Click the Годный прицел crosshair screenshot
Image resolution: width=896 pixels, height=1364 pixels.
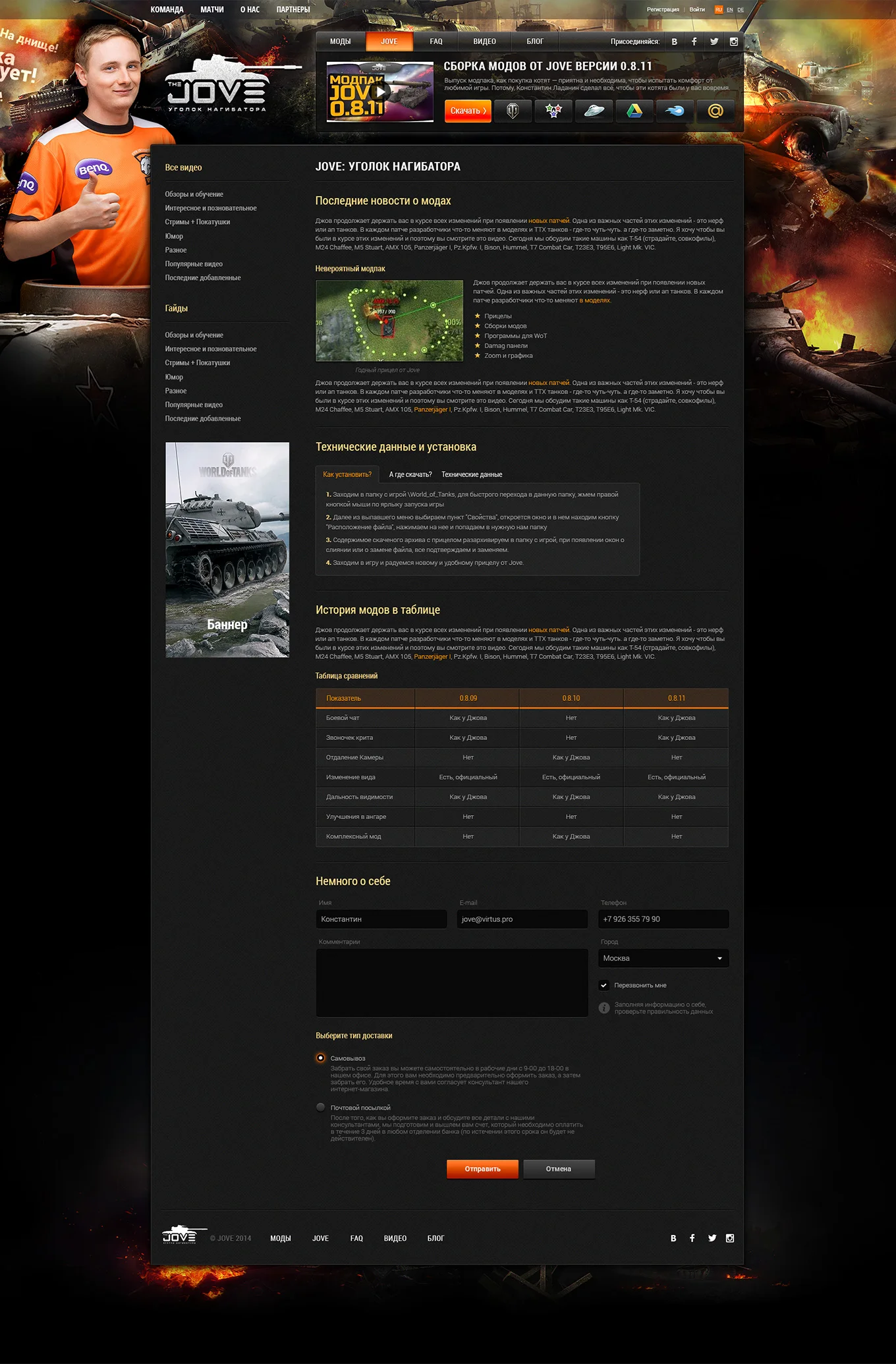[389, 321]
